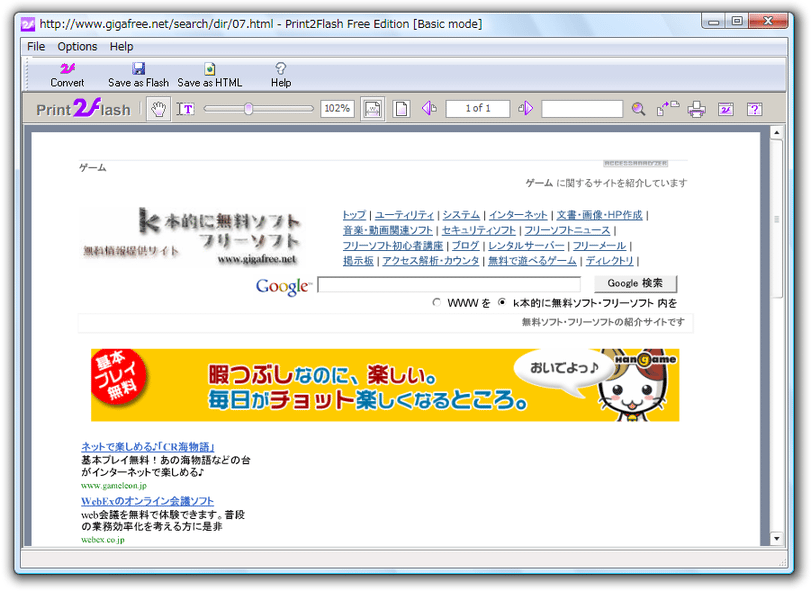Image resolution: width=811 pixels, height=591 pixels.
Task: Open the アクセス解析・カウンタ link
Action: [431, 261]
